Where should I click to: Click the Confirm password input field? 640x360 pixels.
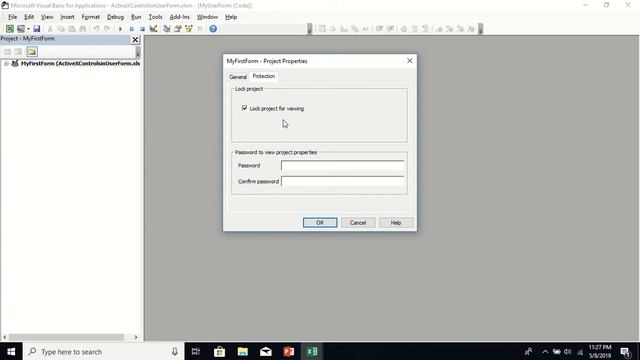click(x=342, y=181)
